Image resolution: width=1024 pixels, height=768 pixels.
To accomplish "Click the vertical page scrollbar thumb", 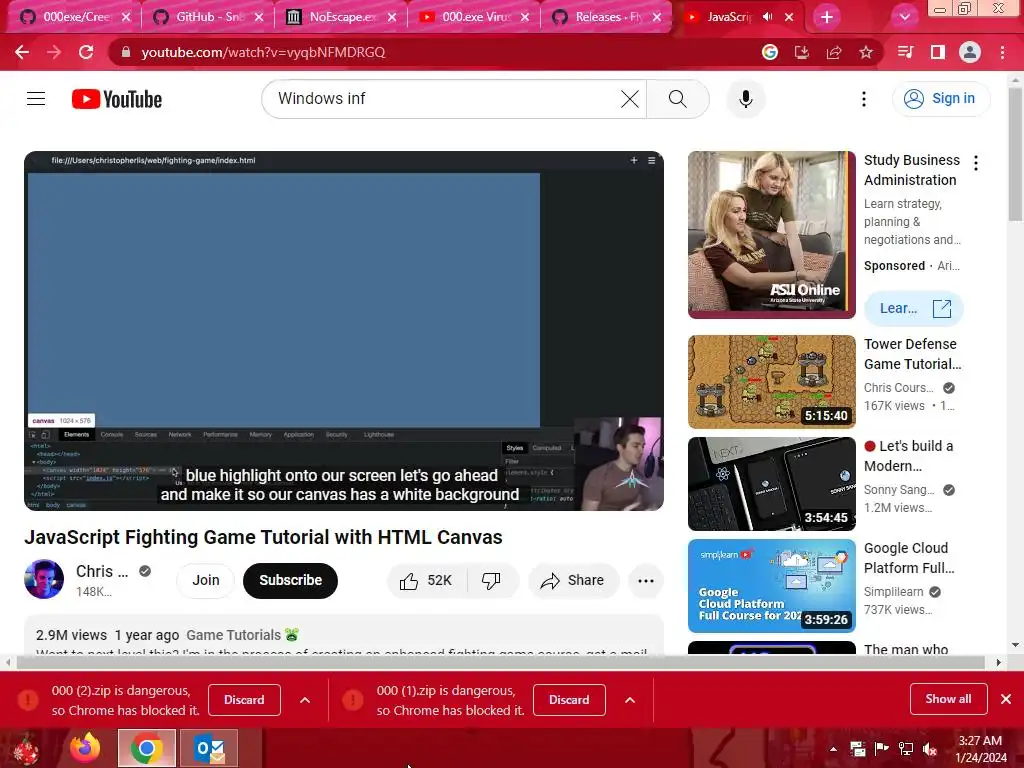I will pos(1015,155).
